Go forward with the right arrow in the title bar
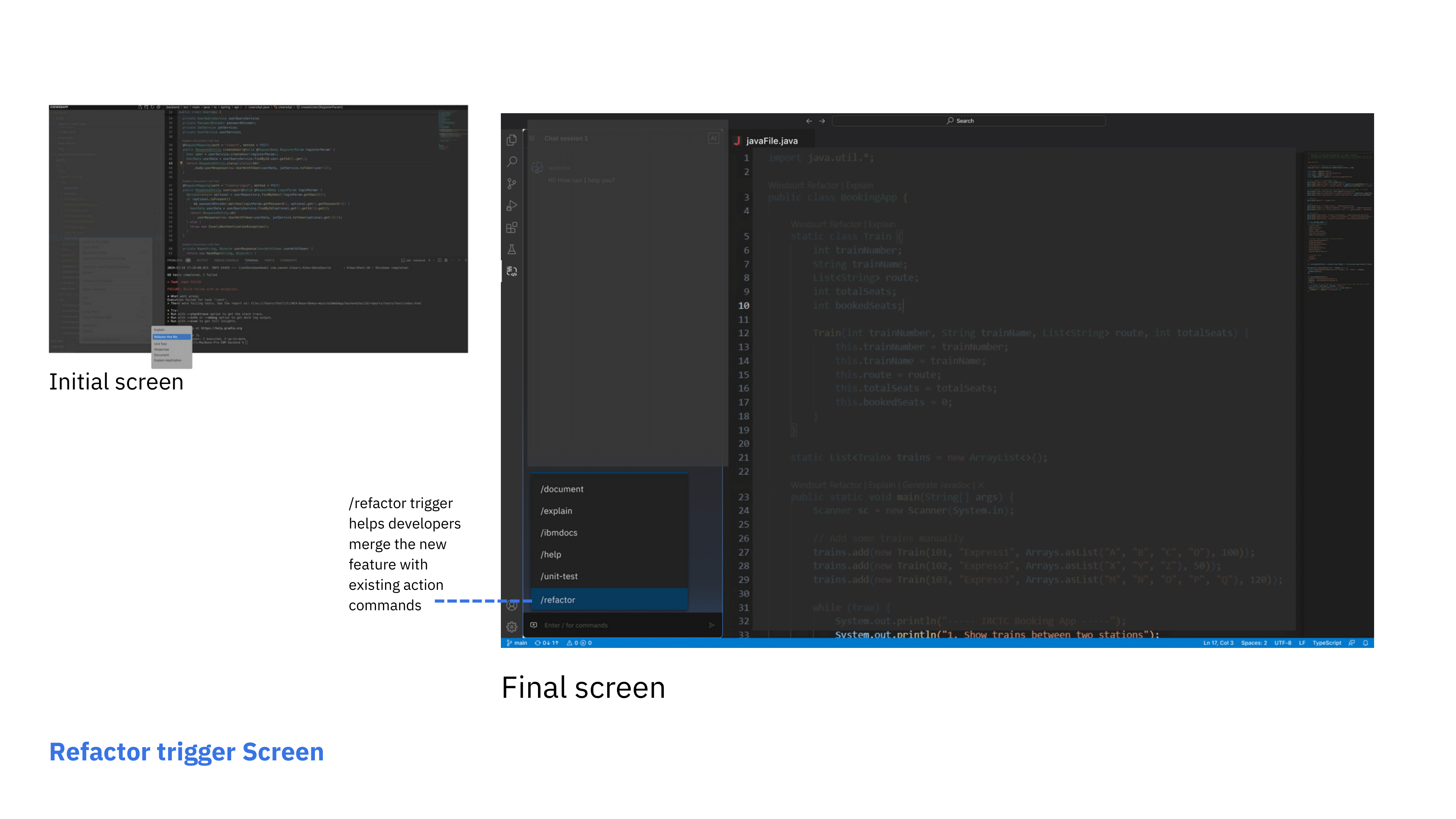This screenshot has width=1456, height=819. point(822,121)
